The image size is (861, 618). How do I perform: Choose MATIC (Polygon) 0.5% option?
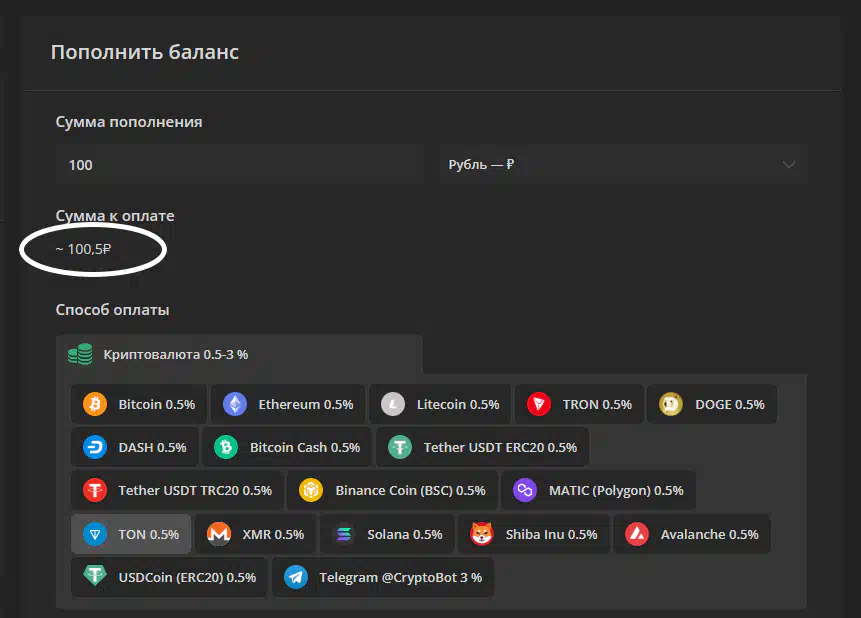[599, 490]
